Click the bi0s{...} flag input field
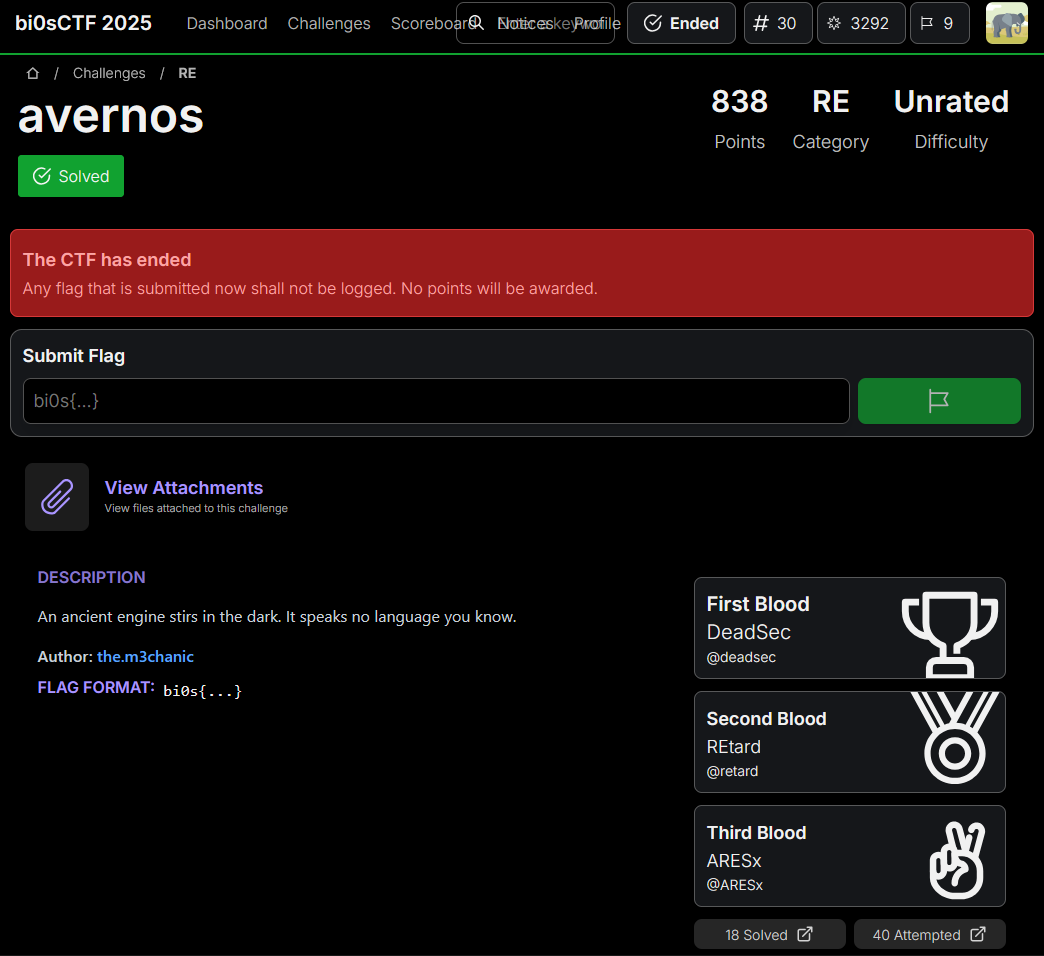Image resolution: width=1044 pixels, height=956 pixels. click(x=436, y=401)
